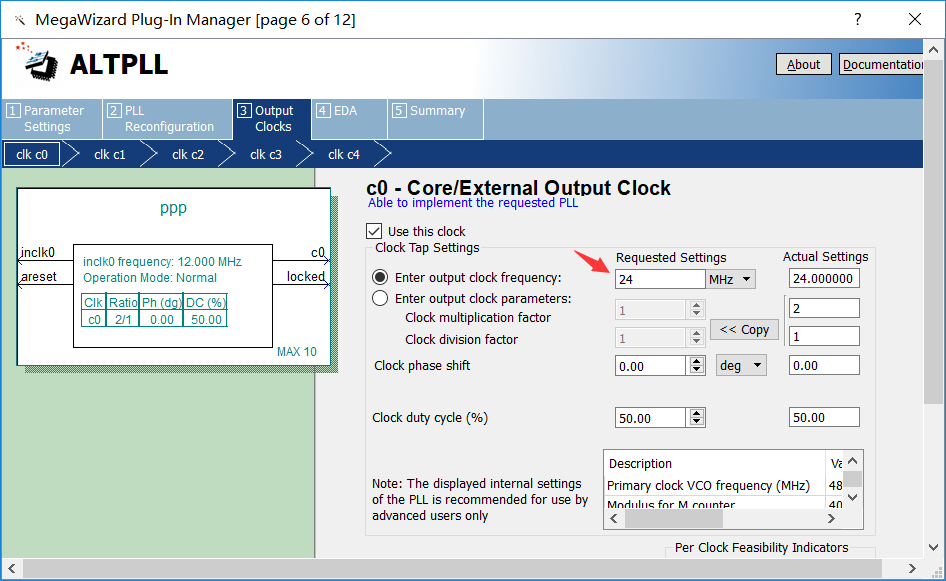Click the DC (%) cell showing 50.00
The width and height of the screenshot is (946, 581).
(x=206, y=320)
